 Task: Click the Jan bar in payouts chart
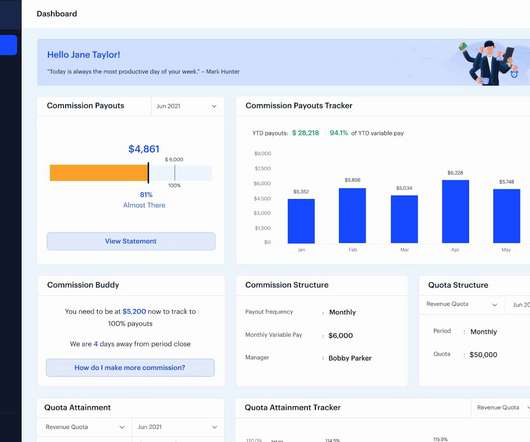pos(301,221)
